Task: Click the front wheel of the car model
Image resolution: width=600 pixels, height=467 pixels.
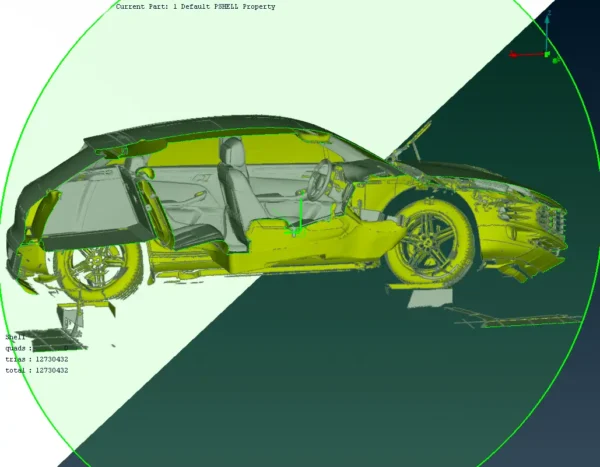Action: [430, 242]
